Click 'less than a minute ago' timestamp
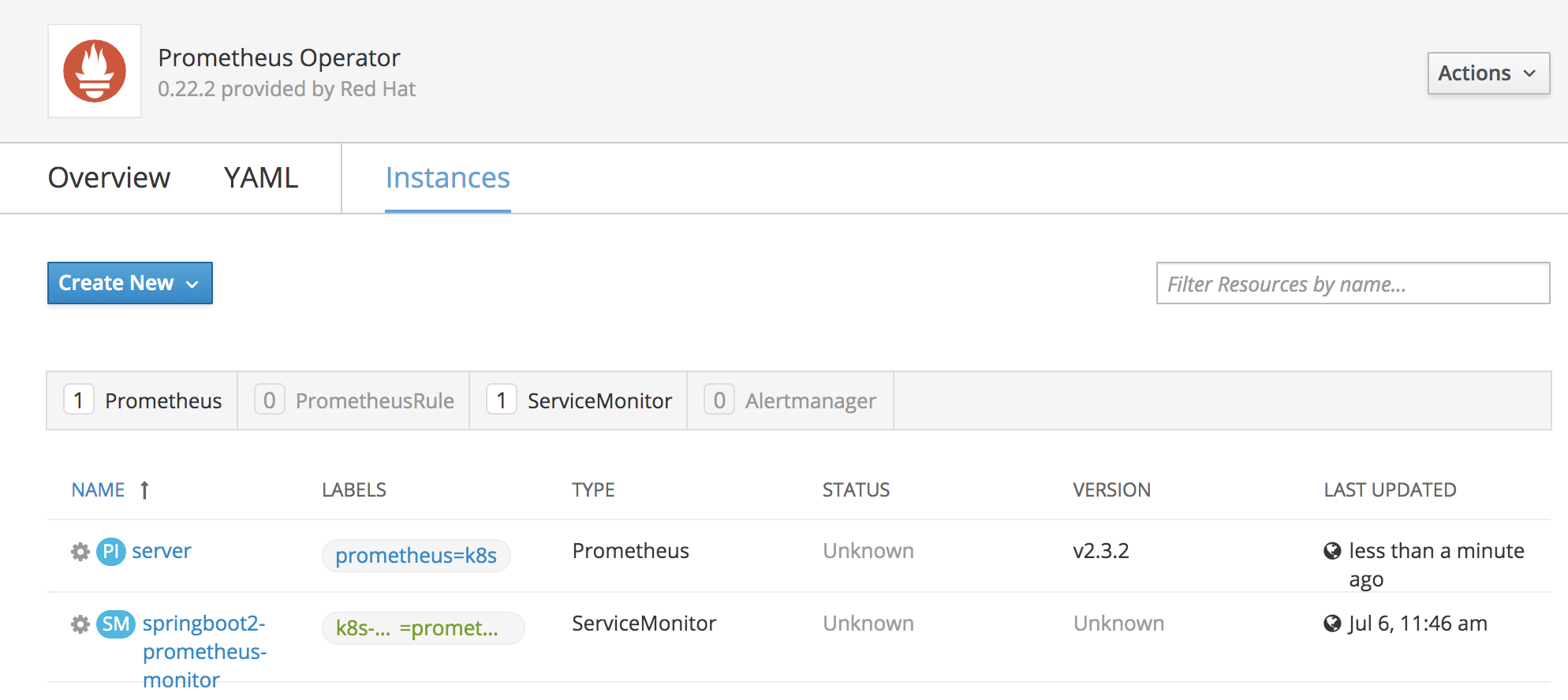 1436,565
